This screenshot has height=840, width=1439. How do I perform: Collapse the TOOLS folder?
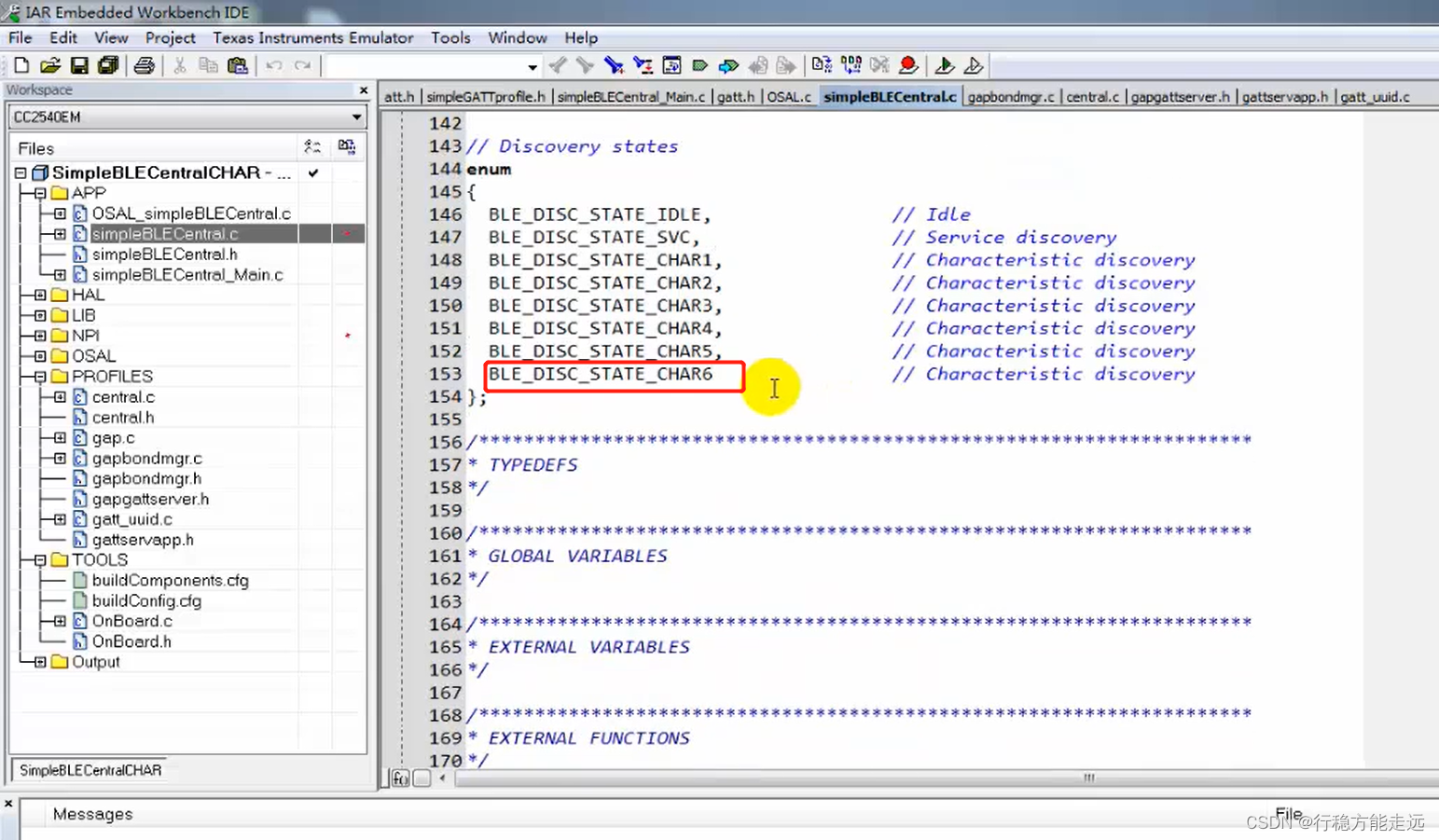[x=40, y=561]
